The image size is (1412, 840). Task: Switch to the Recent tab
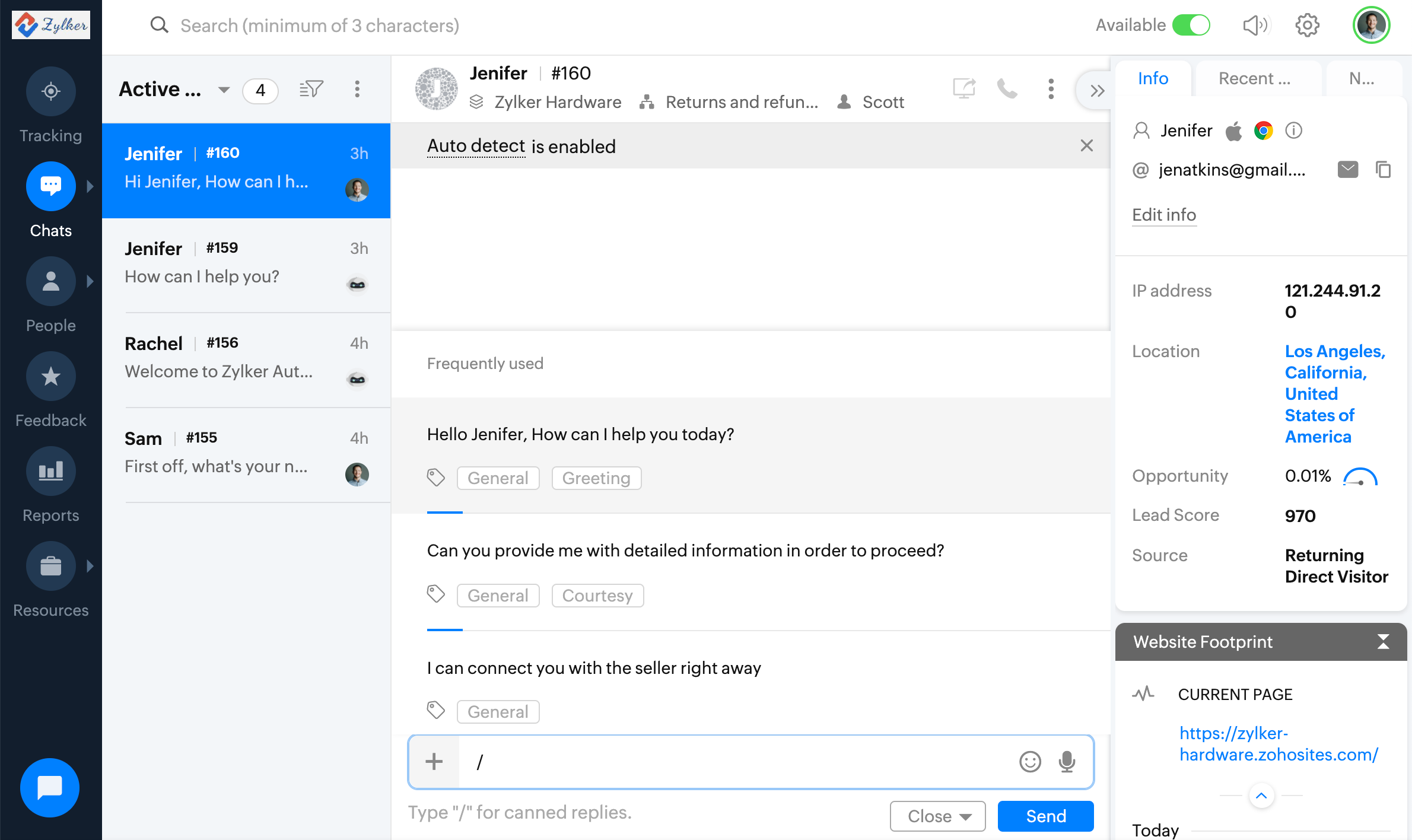coord(1254,79)
